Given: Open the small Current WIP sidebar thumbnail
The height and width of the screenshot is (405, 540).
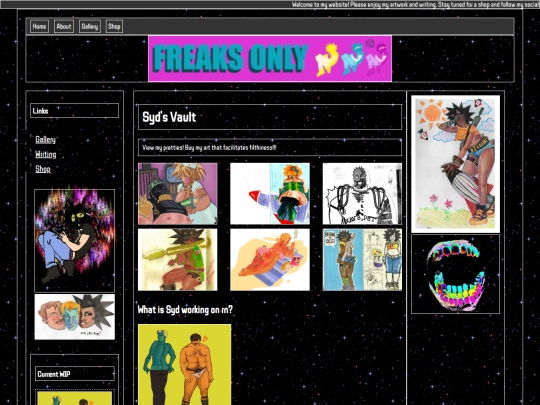Looking at the screenshot, I should point(75,398).
